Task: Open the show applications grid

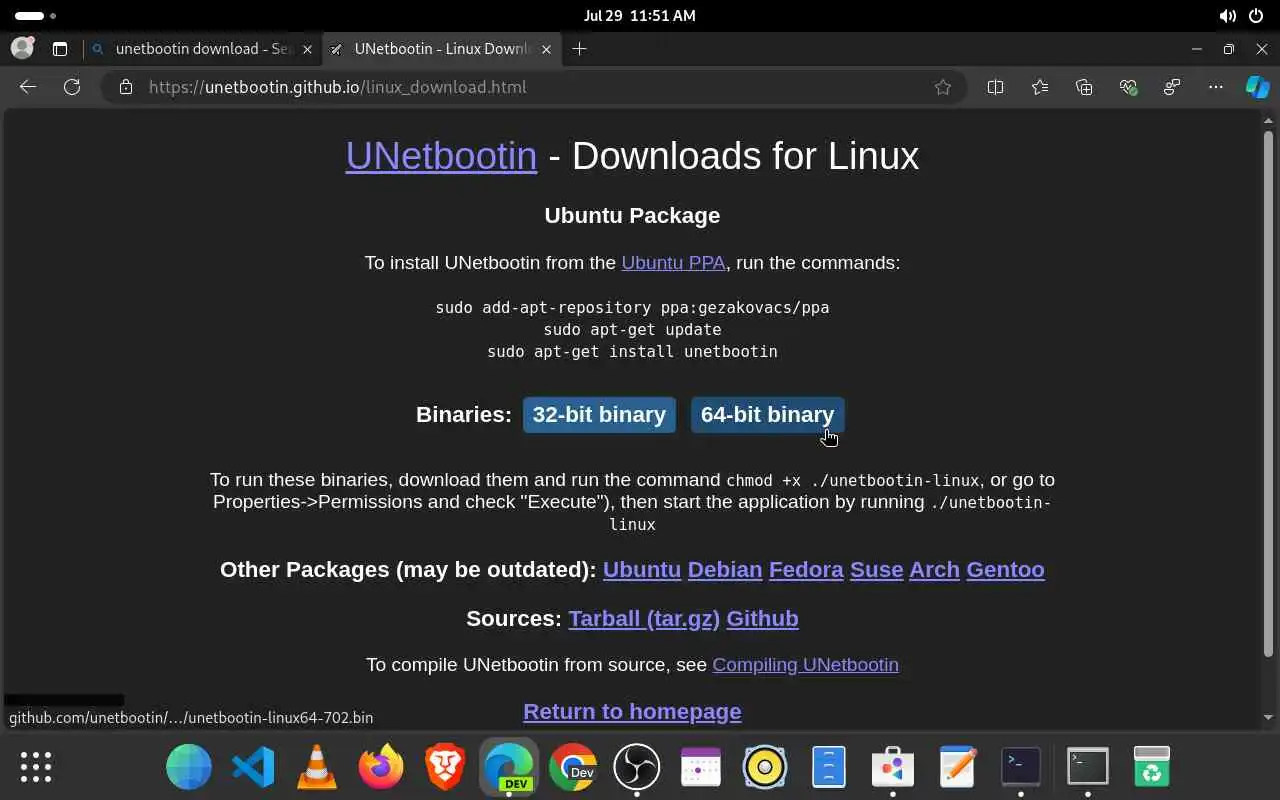Action: [36, 767]
